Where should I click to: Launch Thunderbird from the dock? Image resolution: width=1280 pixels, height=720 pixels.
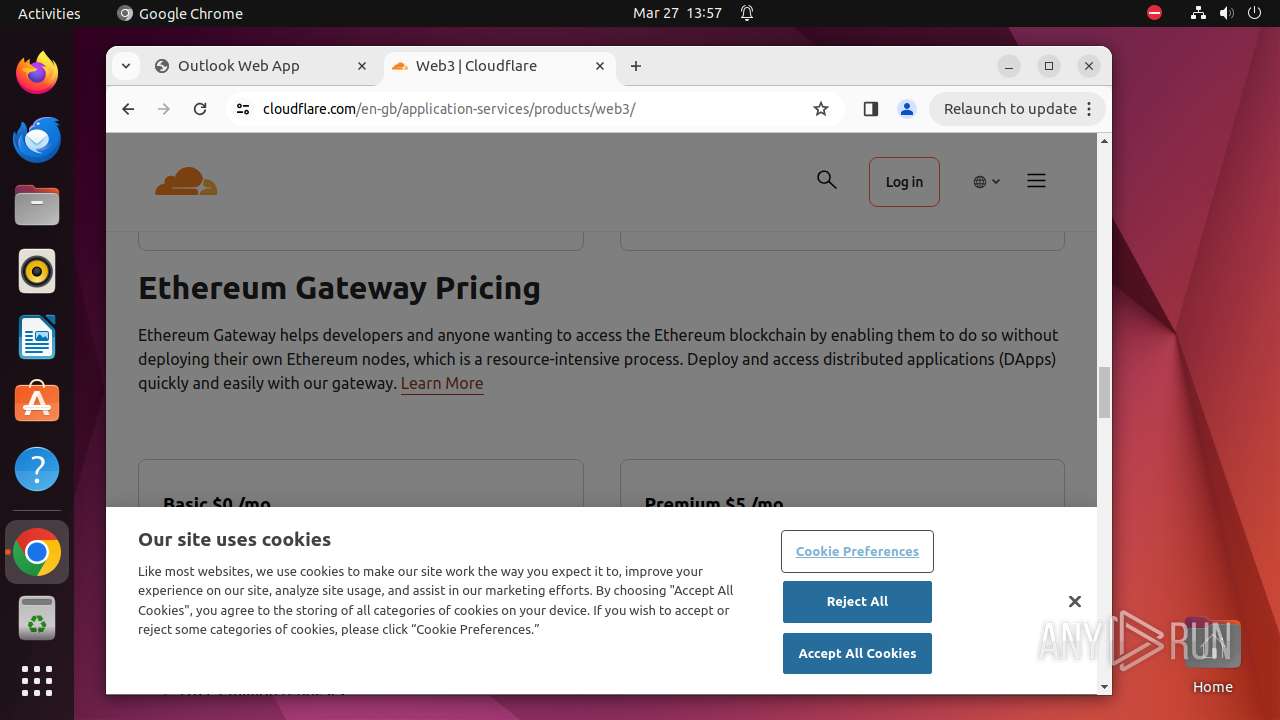point(37,140)
